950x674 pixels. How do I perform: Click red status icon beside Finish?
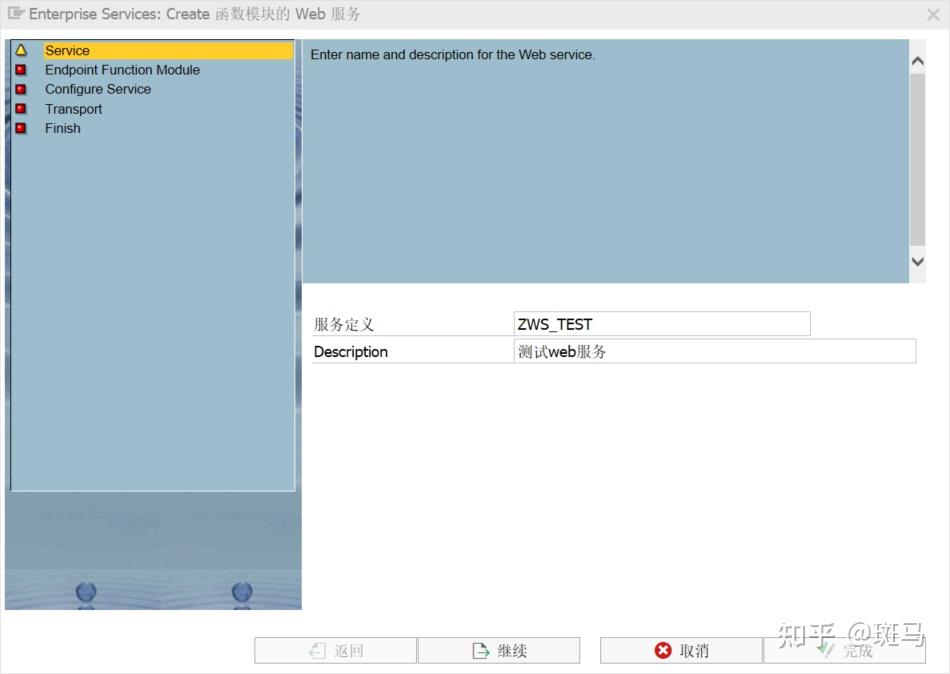point(30,128)
